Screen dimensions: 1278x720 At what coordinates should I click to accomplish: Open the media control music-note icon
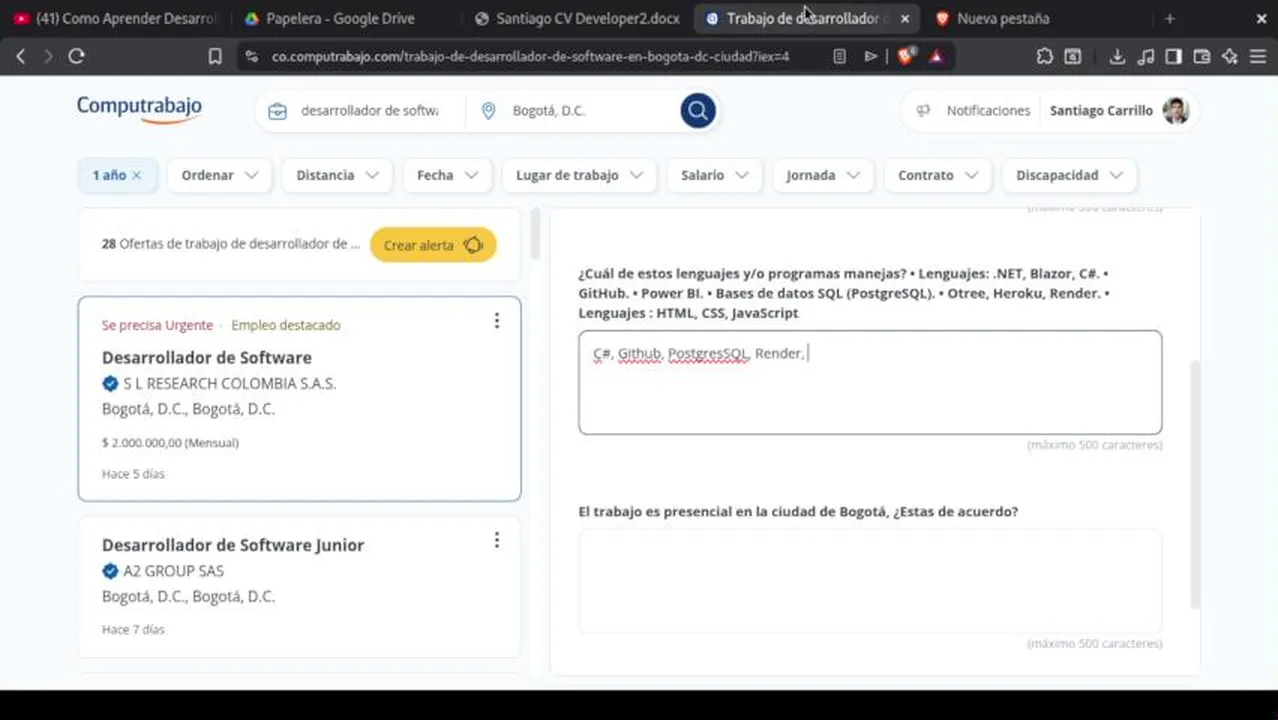pos(1146,57)
